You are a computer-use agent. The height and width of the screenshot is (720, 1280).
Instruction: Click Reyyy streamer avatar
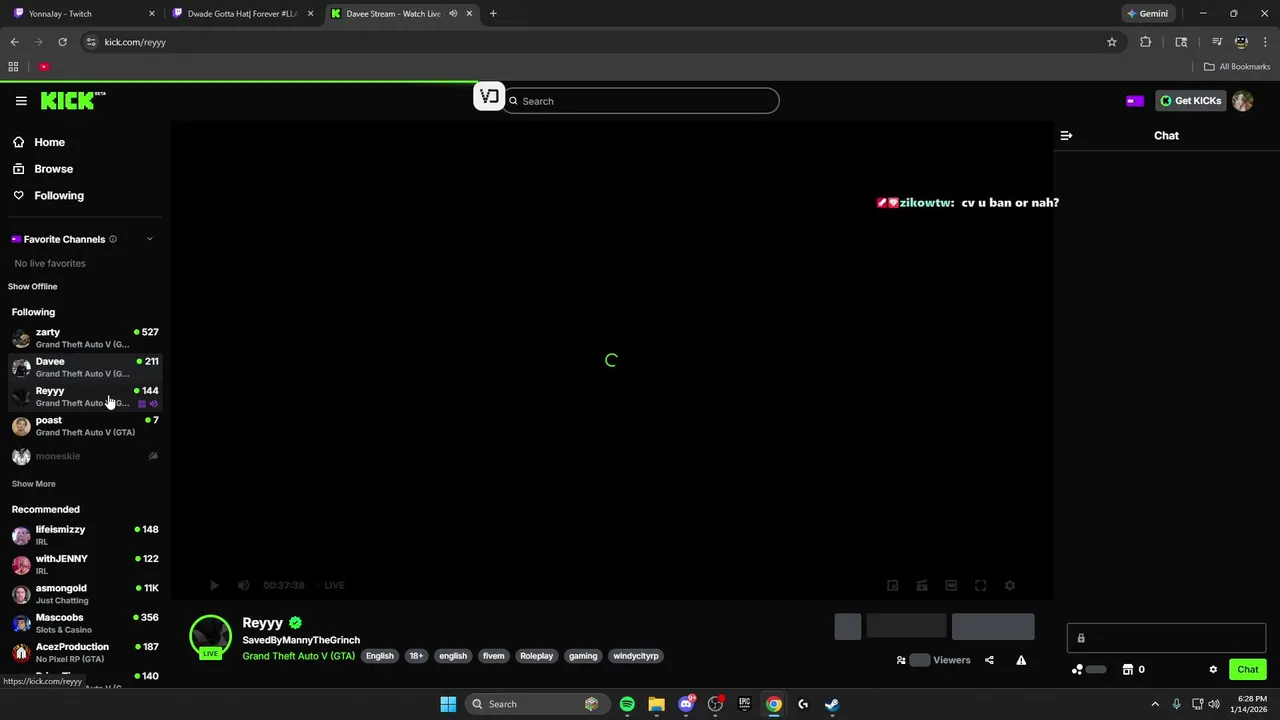pos(210,636)
